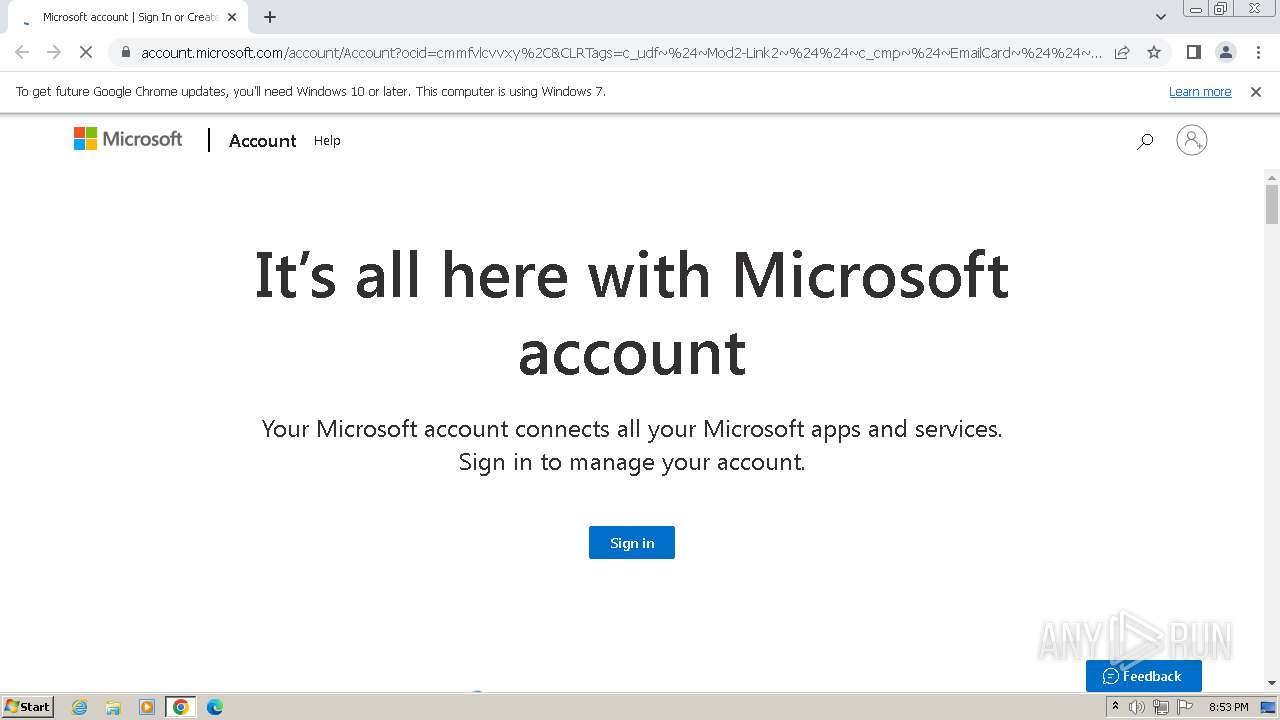Screen dimensions: 1280x720
Task: Switch to Chrome taskbar icon
Action: (x=181, y=707)
